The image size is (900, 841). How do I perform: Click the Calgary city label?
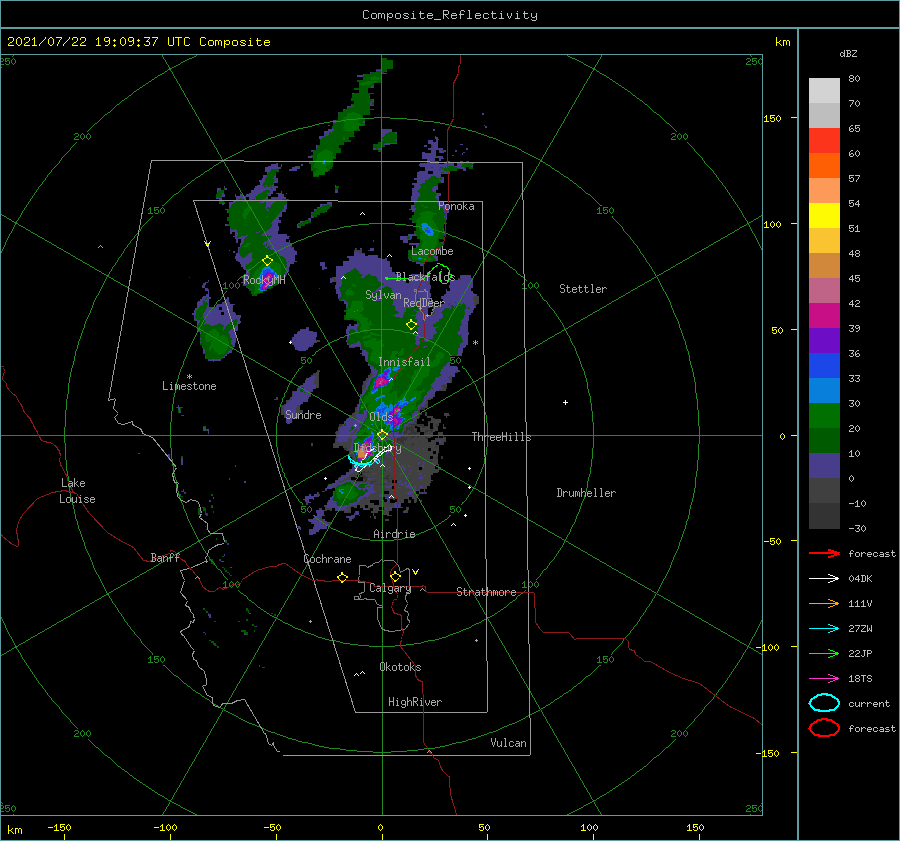pos(390,588)
